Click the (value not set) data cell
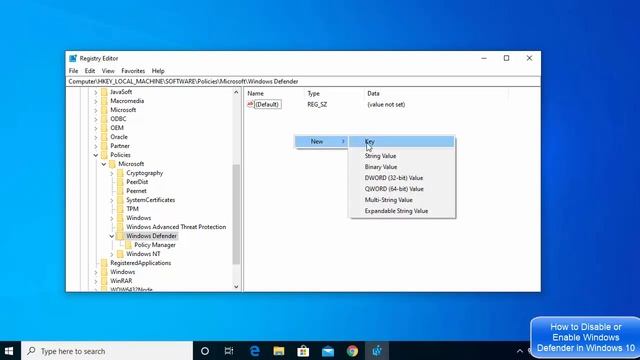Image resolution: width=640 pixels, height=360 pixels. coord(386,104)
